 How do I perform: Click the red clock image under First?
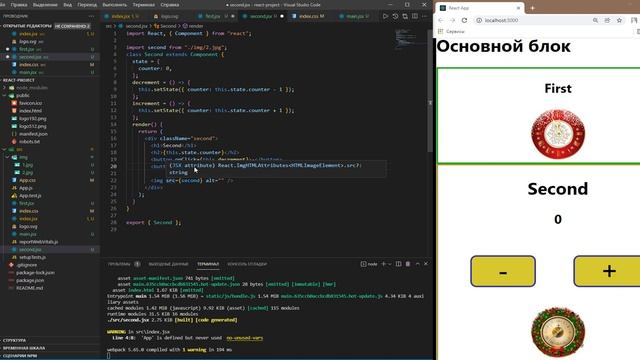click(x=558, y=134)
